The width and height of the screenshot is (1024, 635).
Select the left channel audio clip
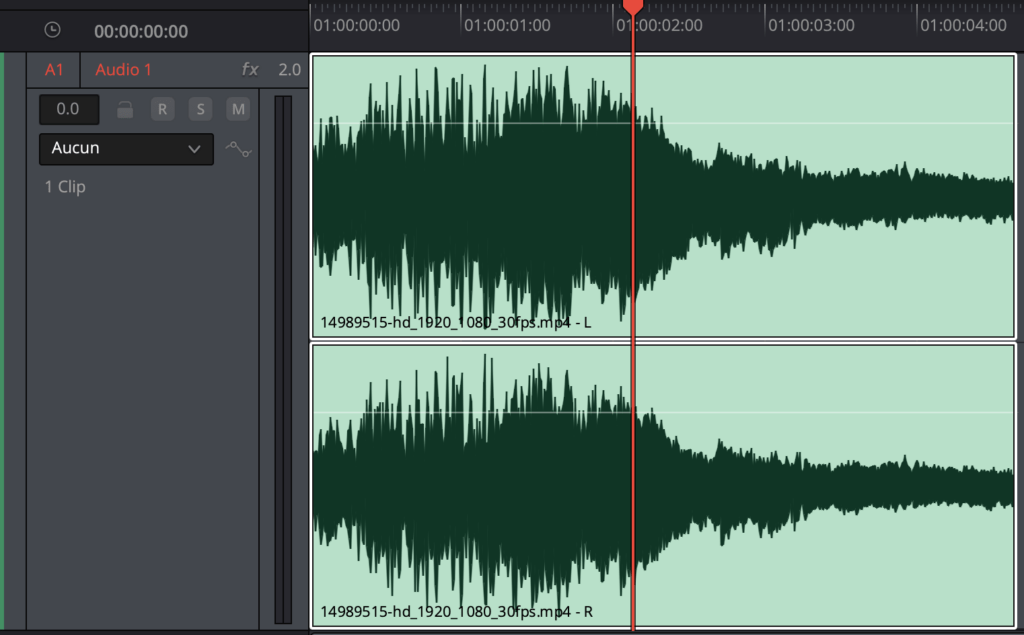(x=663, y=196)
